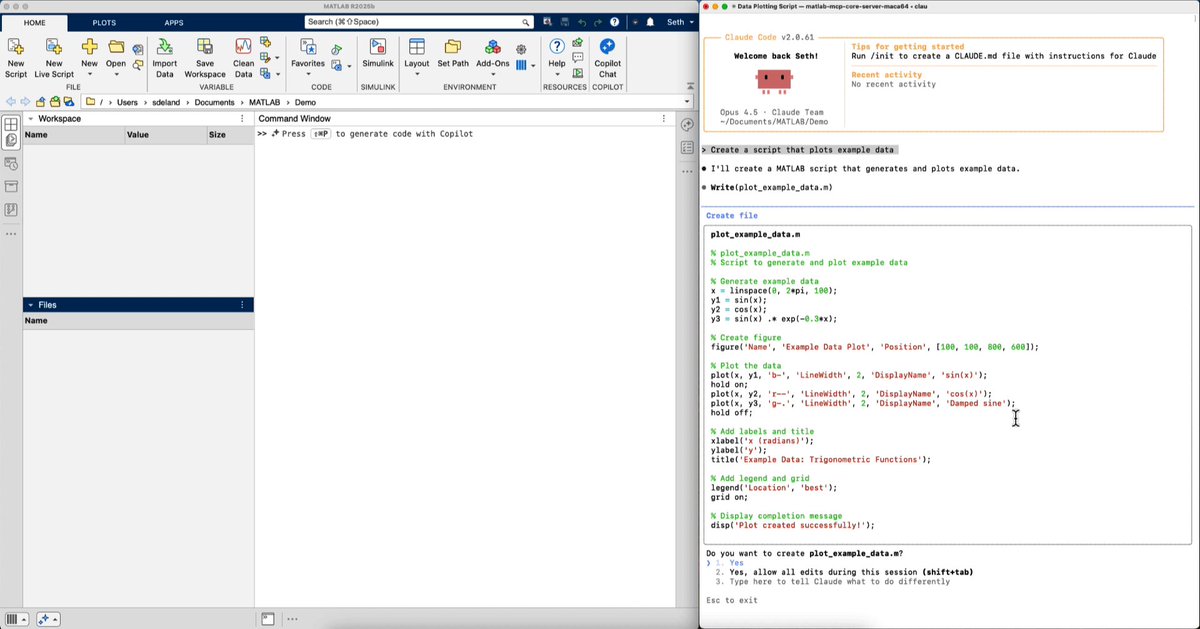Switch to the HOME tab
The image size is (1200, 629).
[34, 22]
